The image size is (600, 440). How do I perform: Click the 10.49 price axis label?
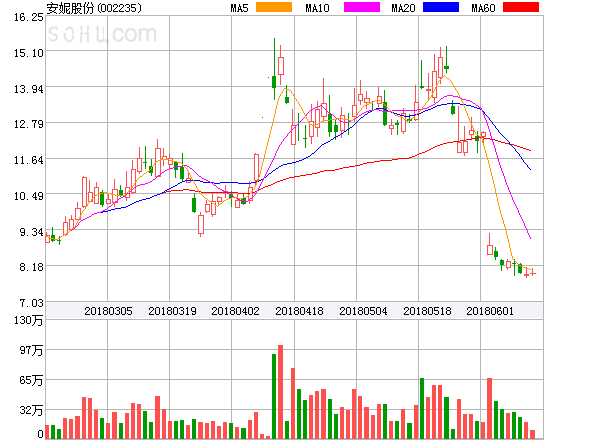click(29, 196)
